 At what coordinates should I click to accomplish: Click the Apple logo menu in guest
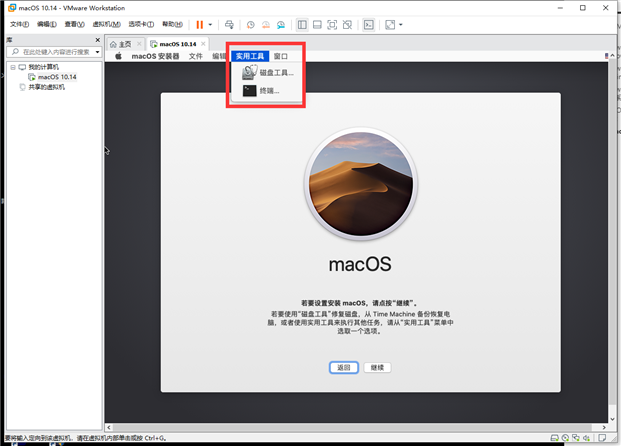pos(118,56)
